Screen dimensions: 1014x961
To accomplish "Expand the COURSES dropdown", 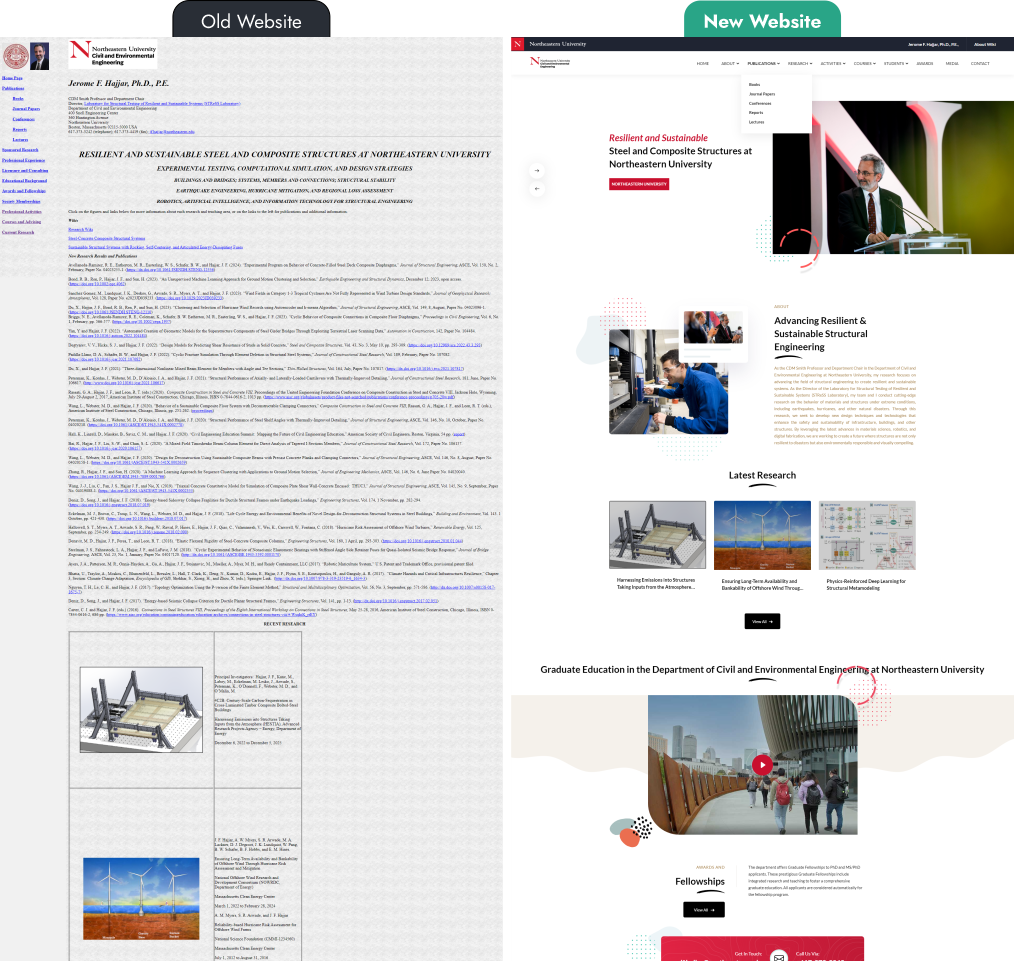I will (x=862, y=63).
